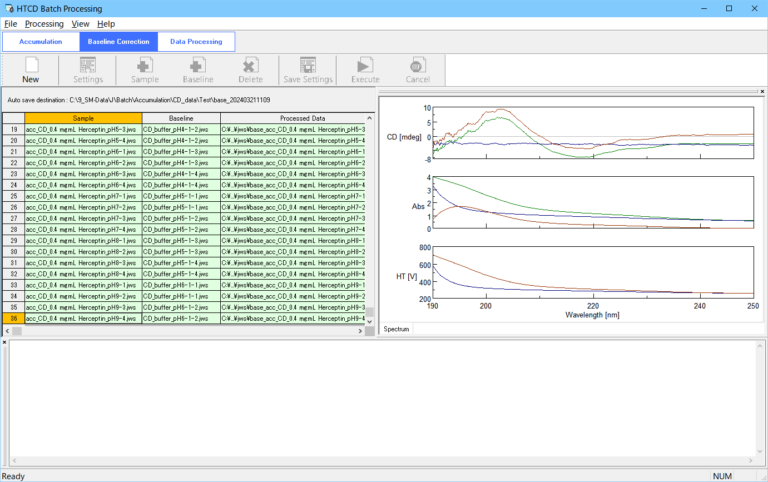
Task: Open the Processing menu
Action: point(44,24)
